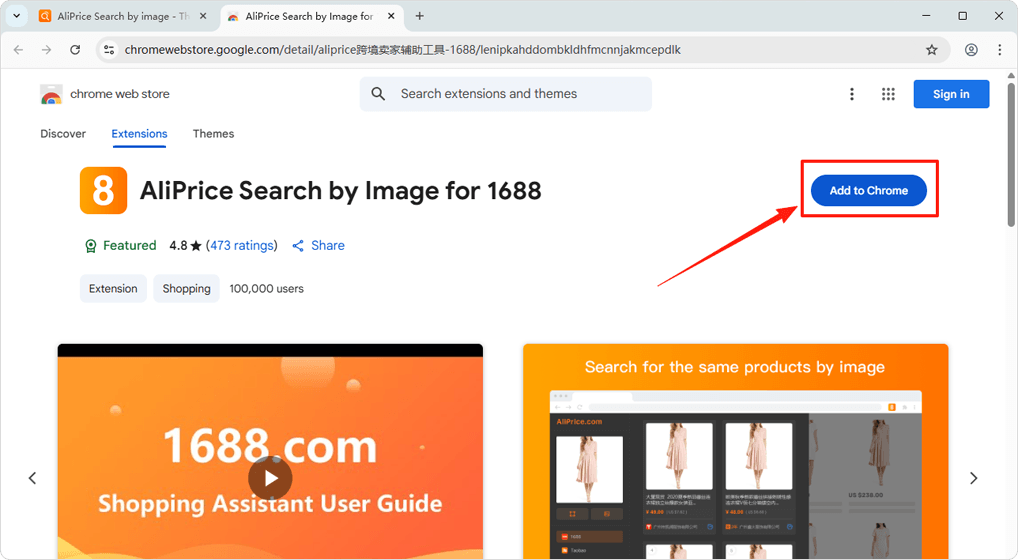
Task: Click the AliPrice extension orange logo
Action: pos(103,191)
